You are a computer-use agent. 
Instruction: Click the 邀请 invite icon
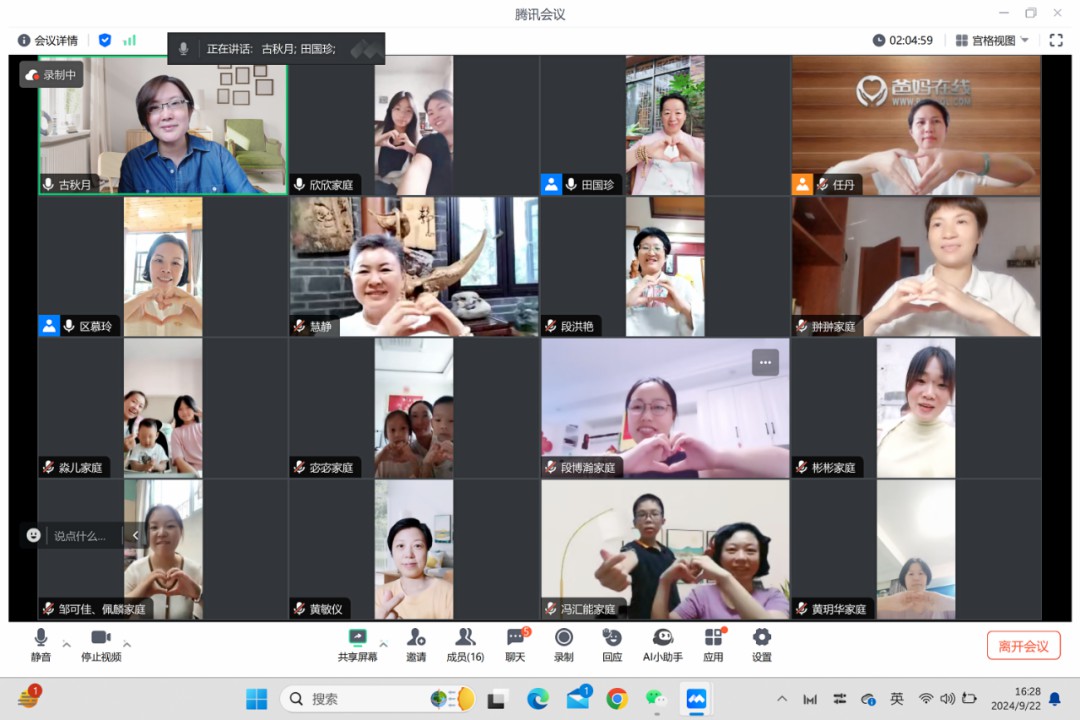coord(416,638)
